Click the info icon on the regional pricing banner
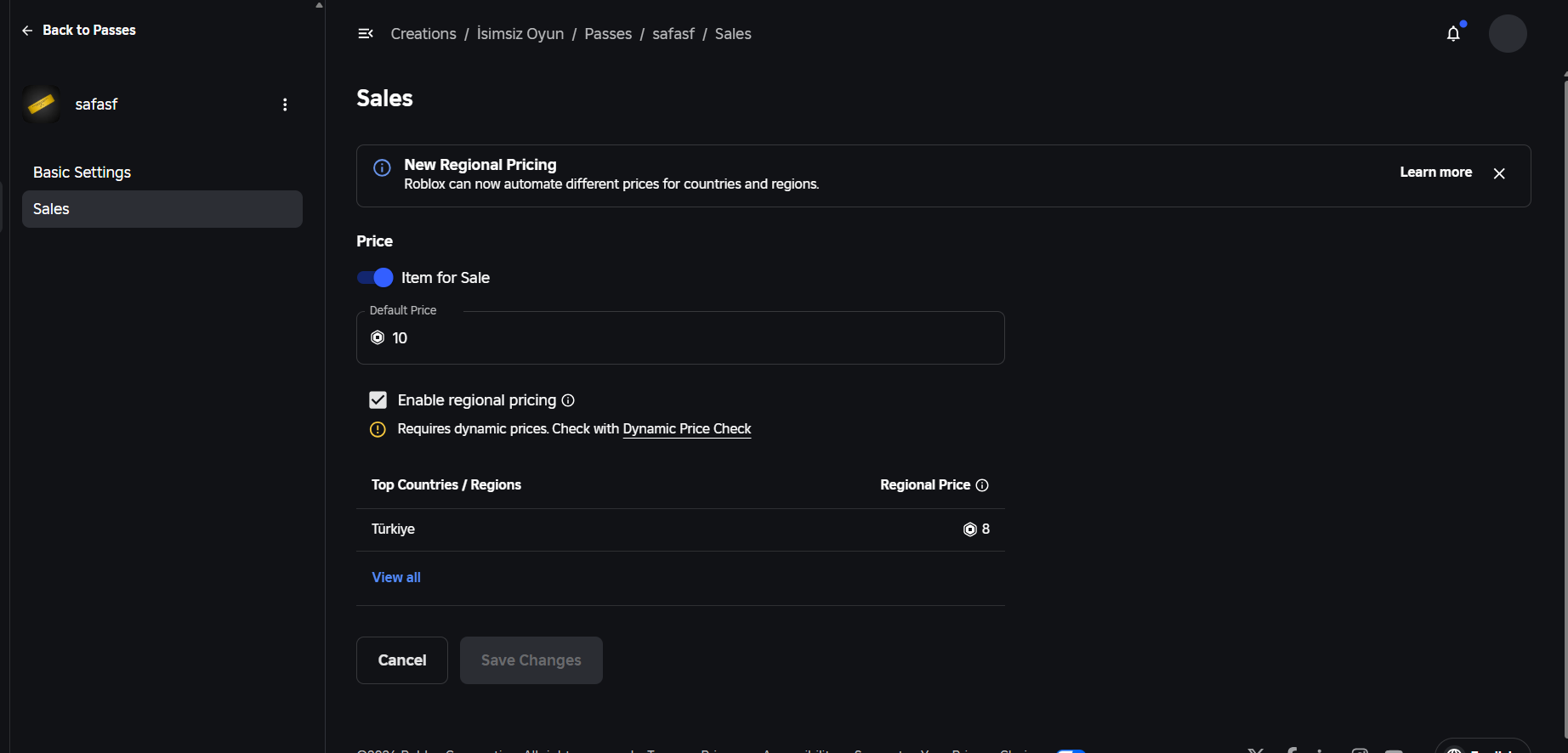Image resolution: width=1568 pixels, height=753 pixels. pyautogui.click(x=382, y=167)
